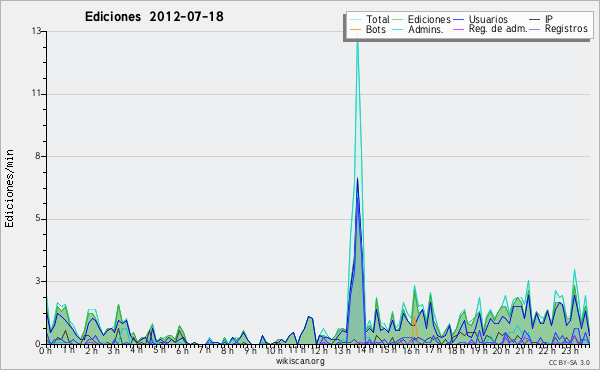Click the x-axis label '23 h'

tap(570, 350)
